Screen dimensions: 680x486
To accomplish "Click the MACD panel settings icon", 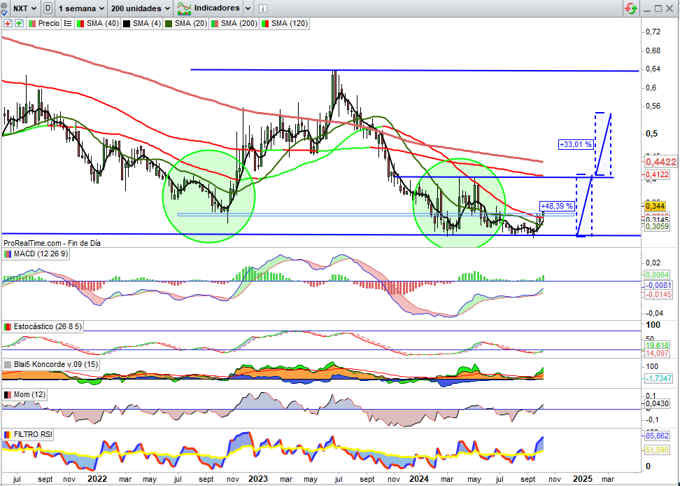I will pyautogui.click(x=7, y=254).
